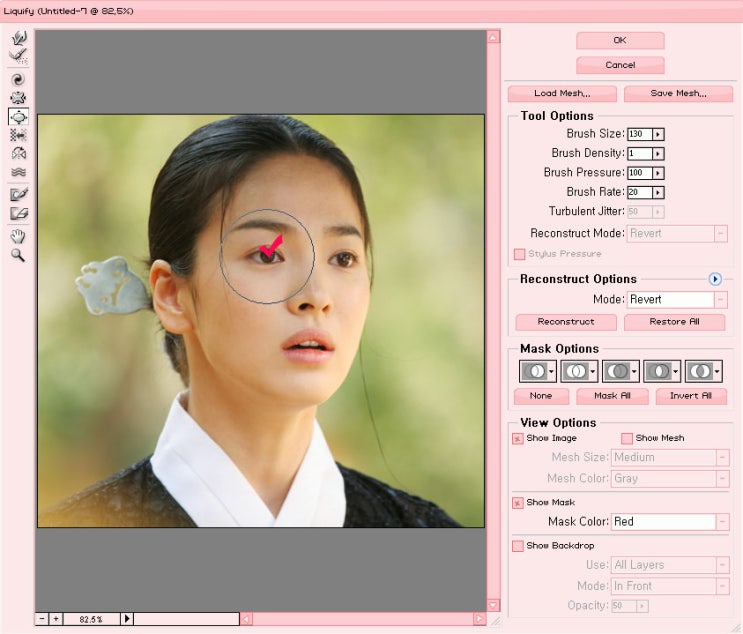The width and height of the screenshot is (743, 634).
Task: Pick the Push Left tool
Action: (18, 135)
